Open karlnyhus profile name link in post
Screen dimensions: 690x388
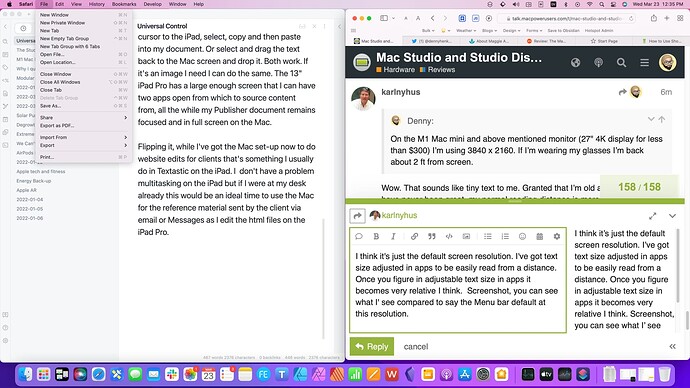(400, 92)
